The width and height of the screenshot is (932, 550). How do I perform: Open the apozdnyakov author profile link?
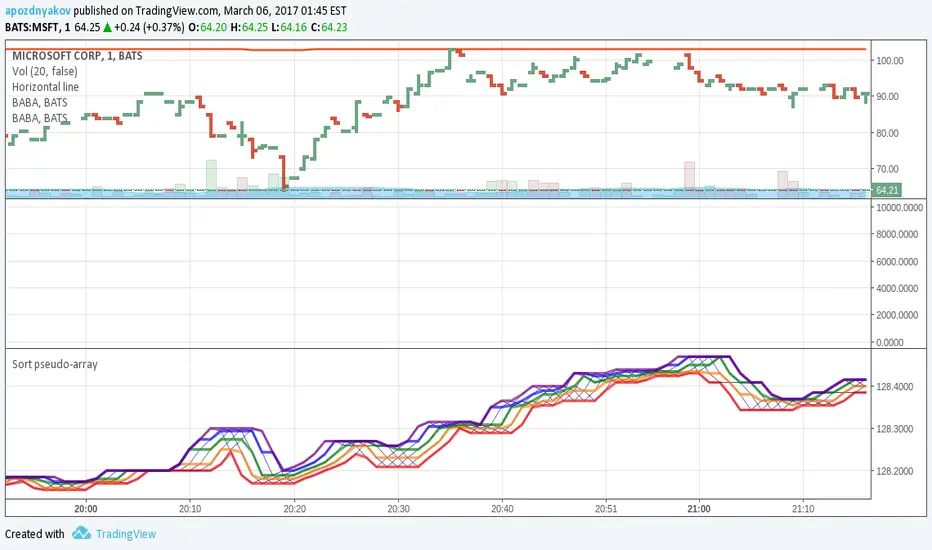click(38, 11)
